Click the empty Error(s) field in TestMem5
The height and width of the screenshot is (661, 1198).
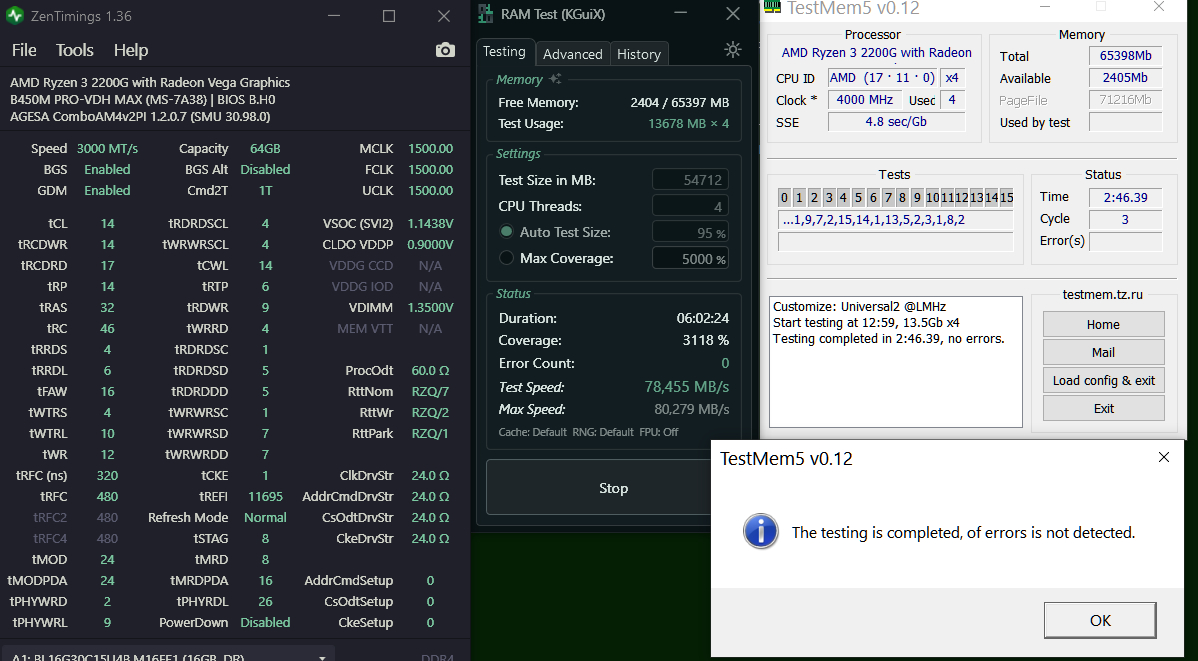[x=1125, y=241]
